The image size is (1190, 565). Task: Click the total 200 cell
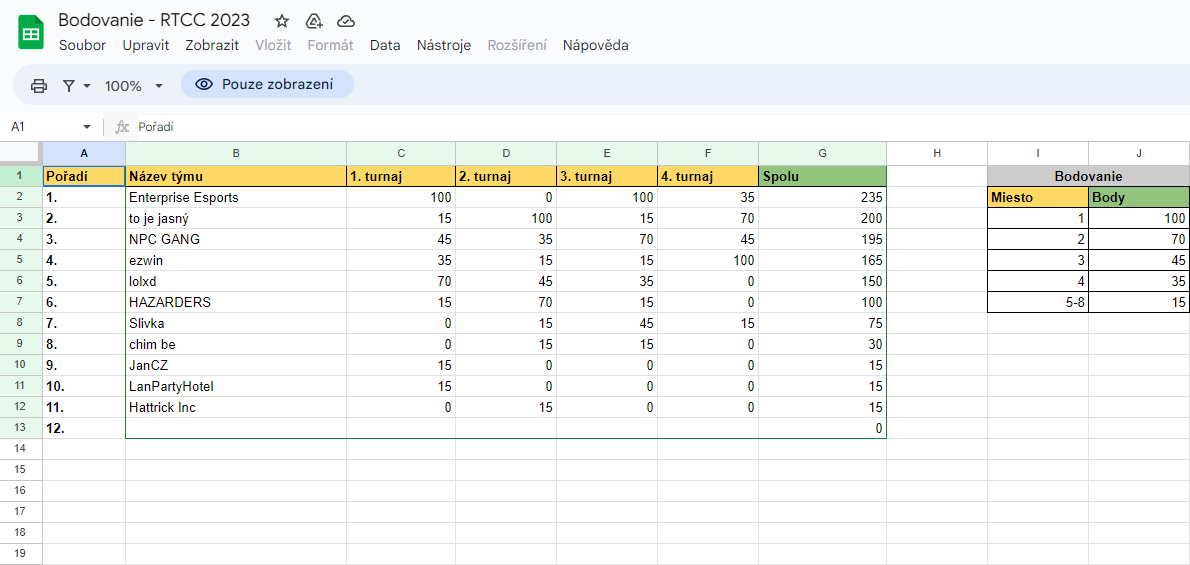pos(823,218)
